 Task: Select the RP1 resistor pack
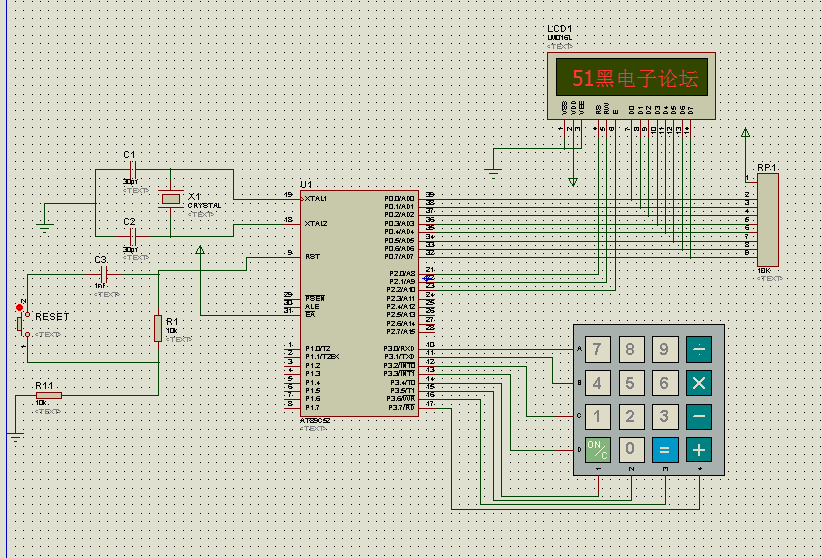coord(767,219)
